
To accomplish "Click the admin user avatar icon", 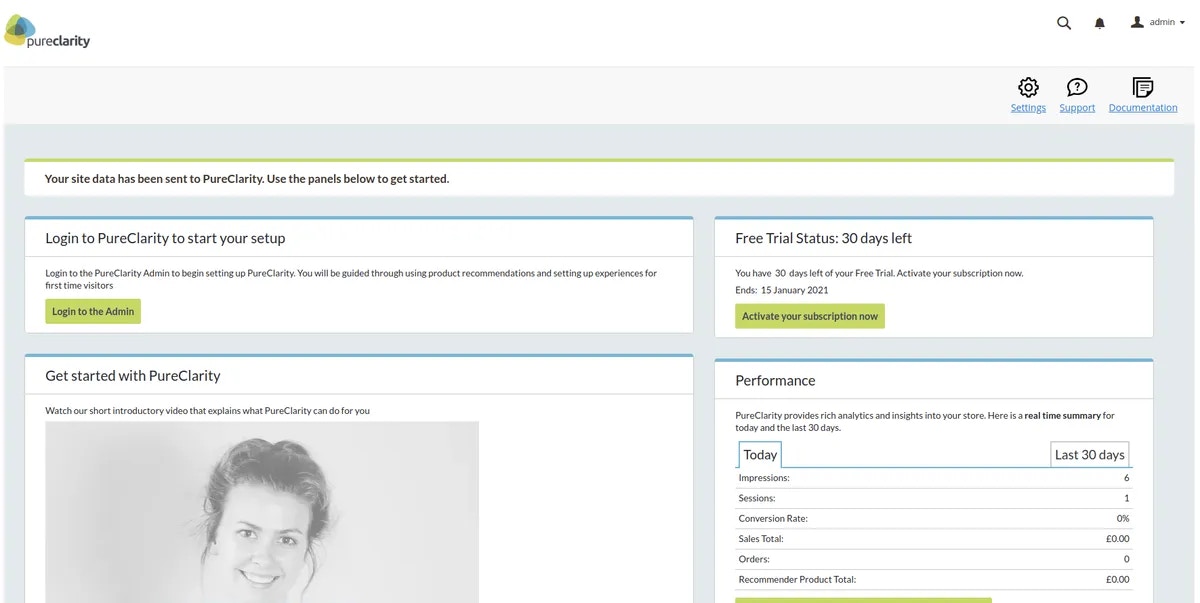I will pos(1137,22).
